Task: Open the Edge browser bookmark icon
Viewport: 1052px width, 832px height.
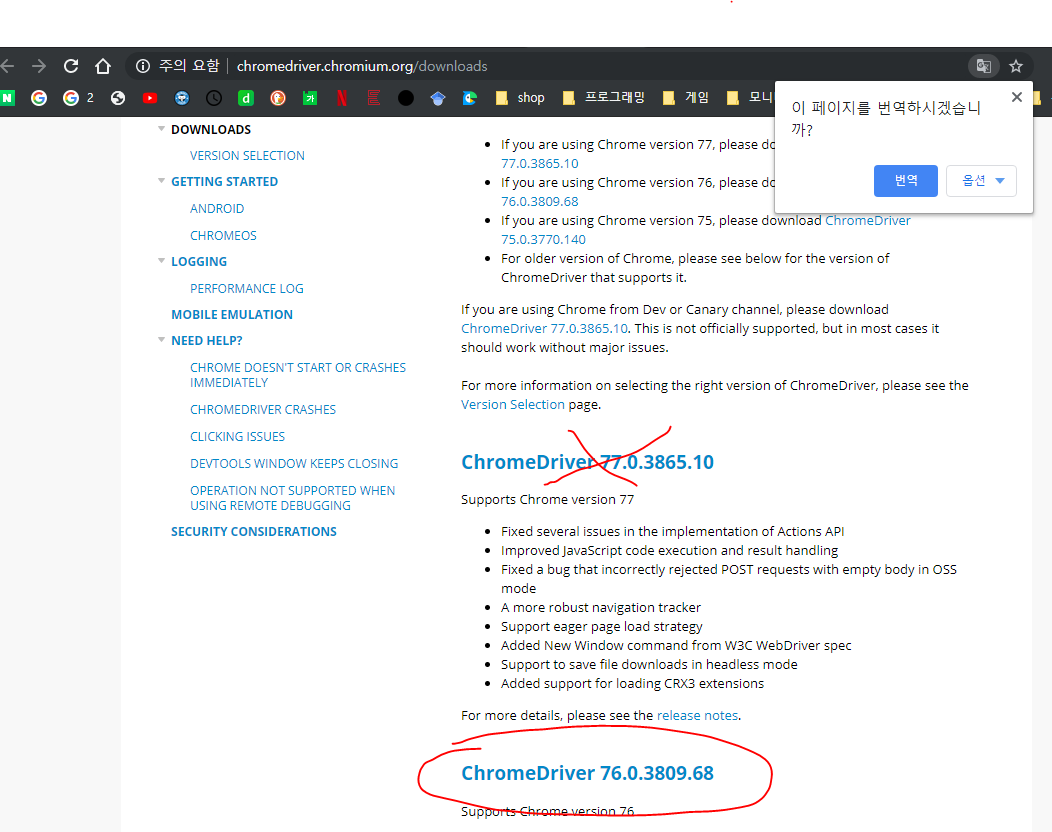Action: tap(470, 98)
